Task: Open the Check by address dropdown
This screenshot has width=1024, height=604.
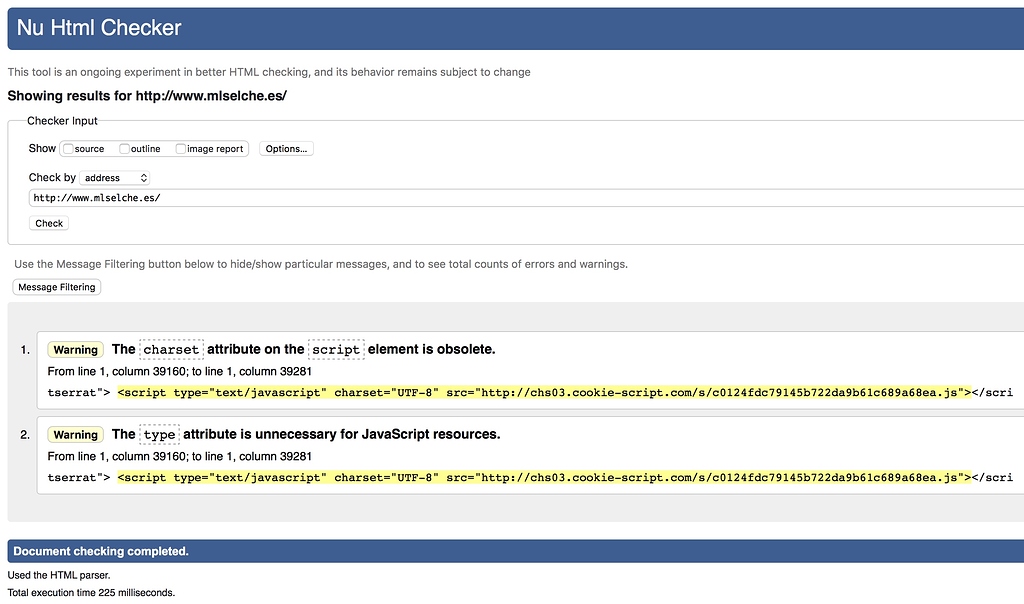Action: click(113, 177)
